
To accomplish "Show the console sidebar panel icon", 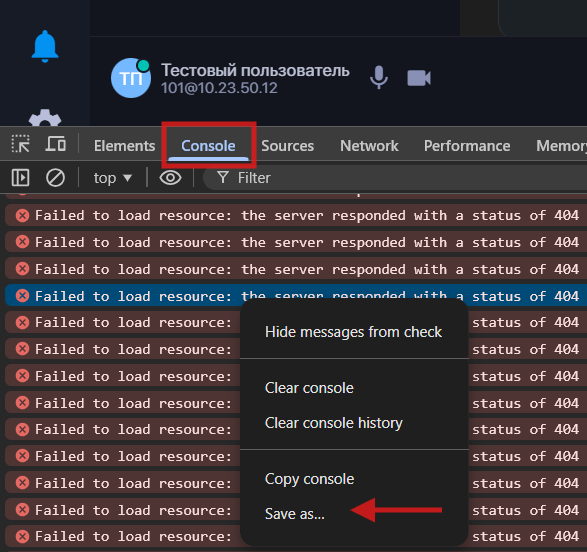I will click(x=21, y=177).
